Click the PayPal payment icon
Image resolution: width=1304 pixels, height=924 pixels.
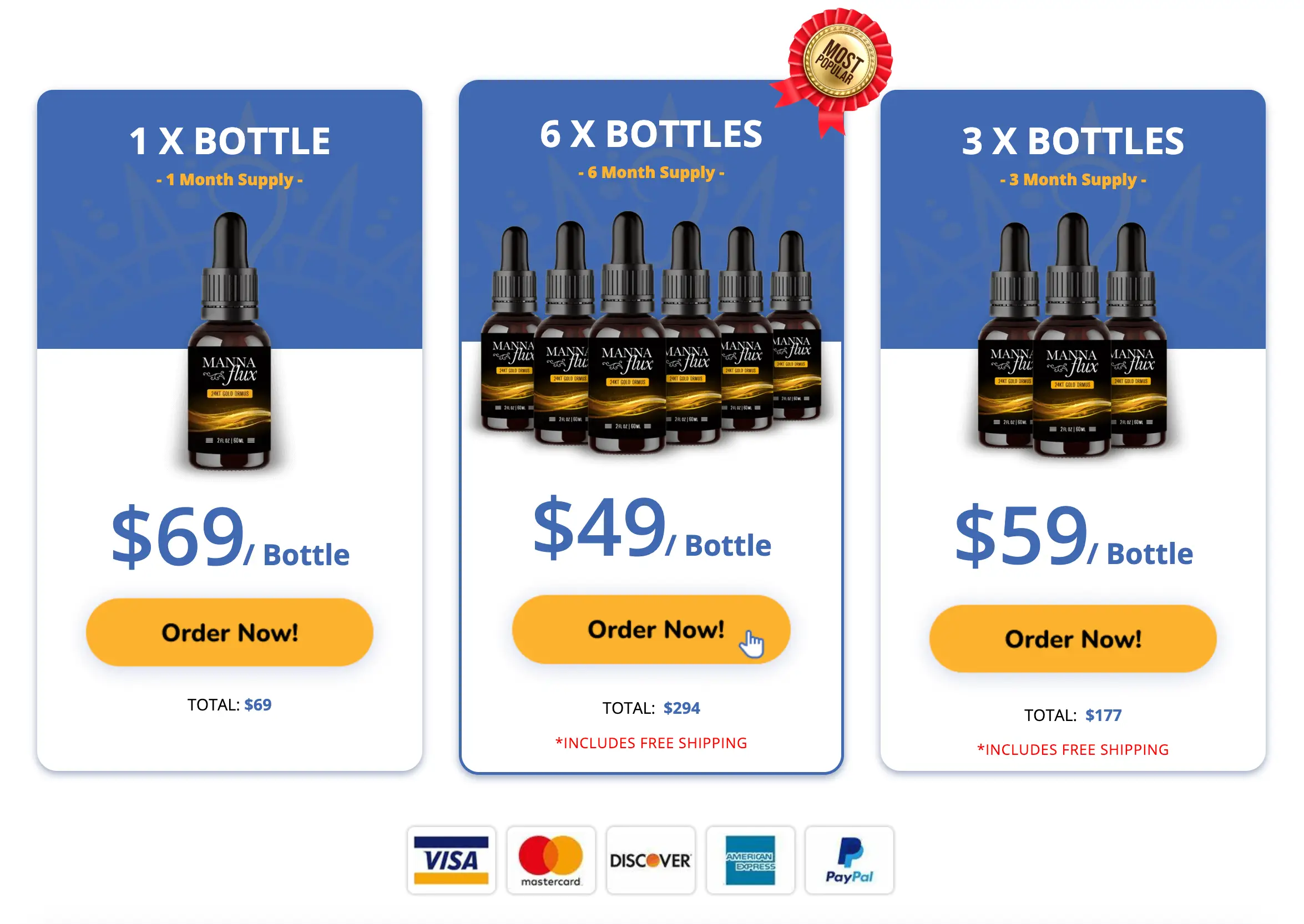[848, 860]
